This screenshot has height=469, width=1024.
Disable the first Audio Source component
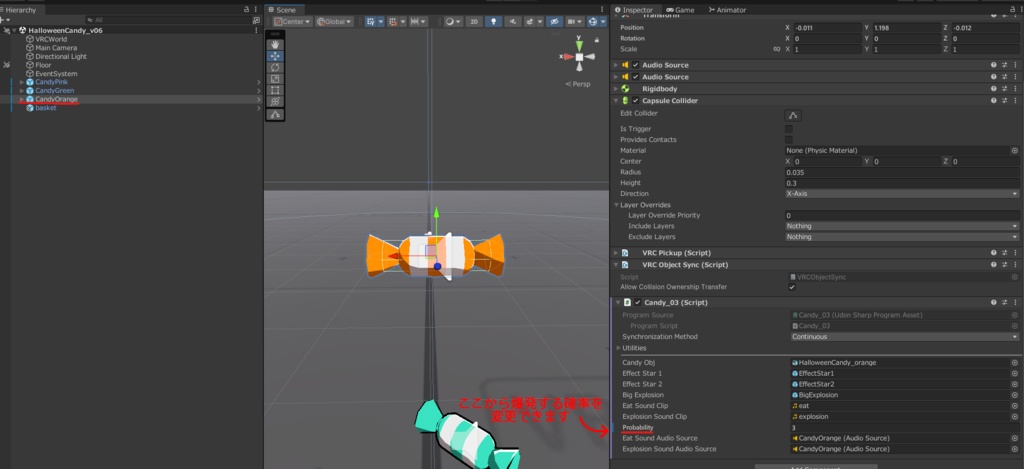[635, 65]
